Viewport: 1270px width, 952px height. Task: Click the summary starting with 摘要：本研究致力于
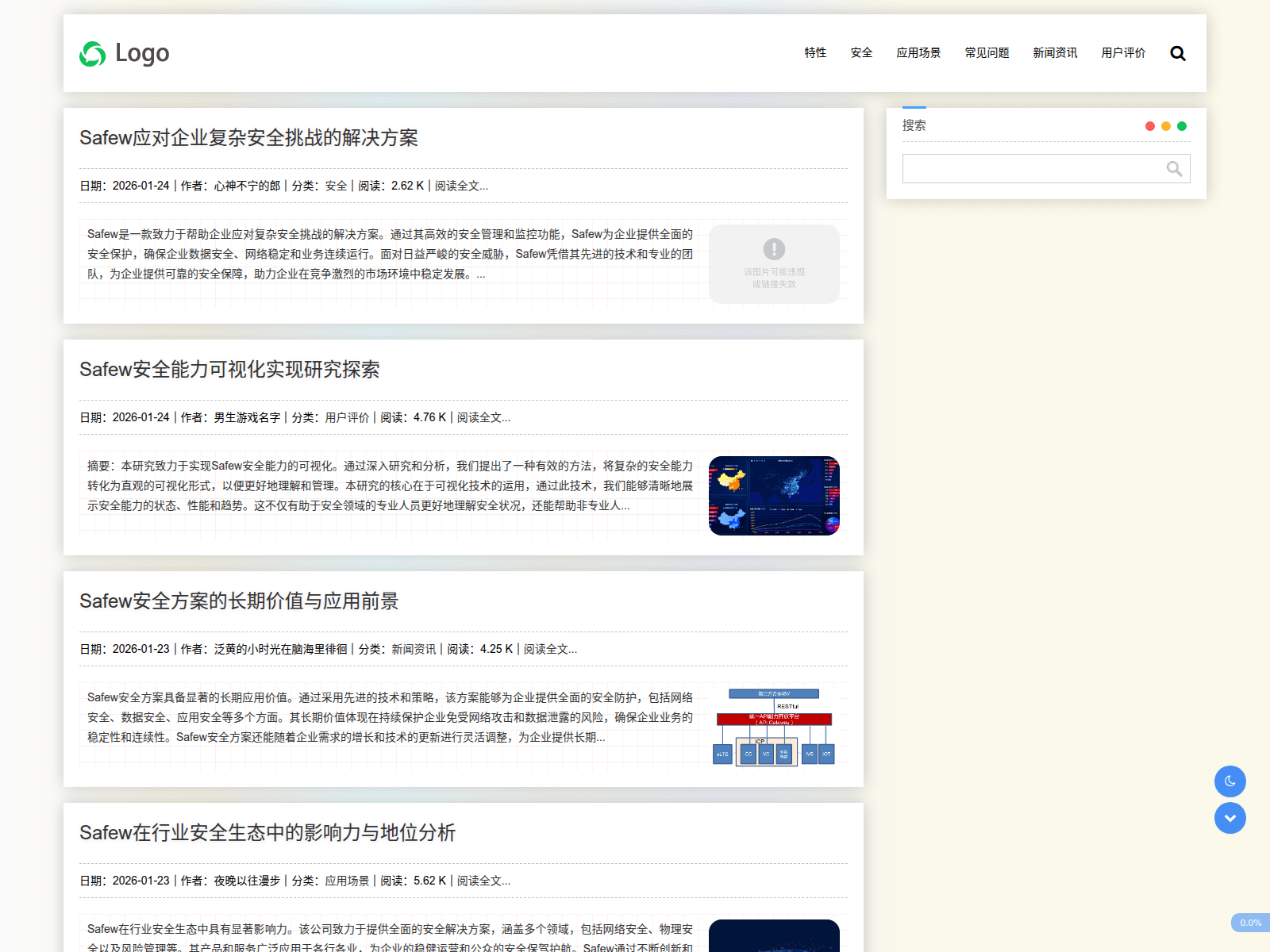point(390,486)
